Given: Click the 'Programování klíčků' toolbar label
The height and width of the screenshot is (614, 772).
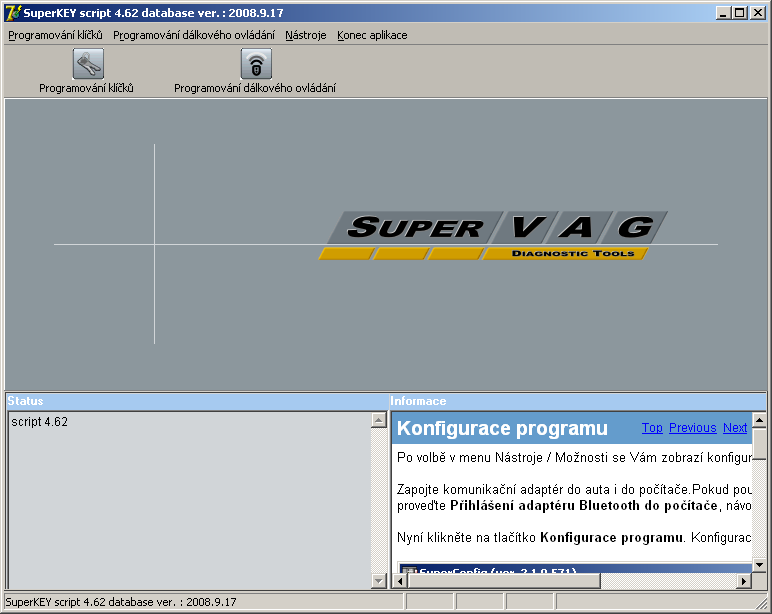Looking at the screenshot, I should pyautogui.click(x=86, y=88).
